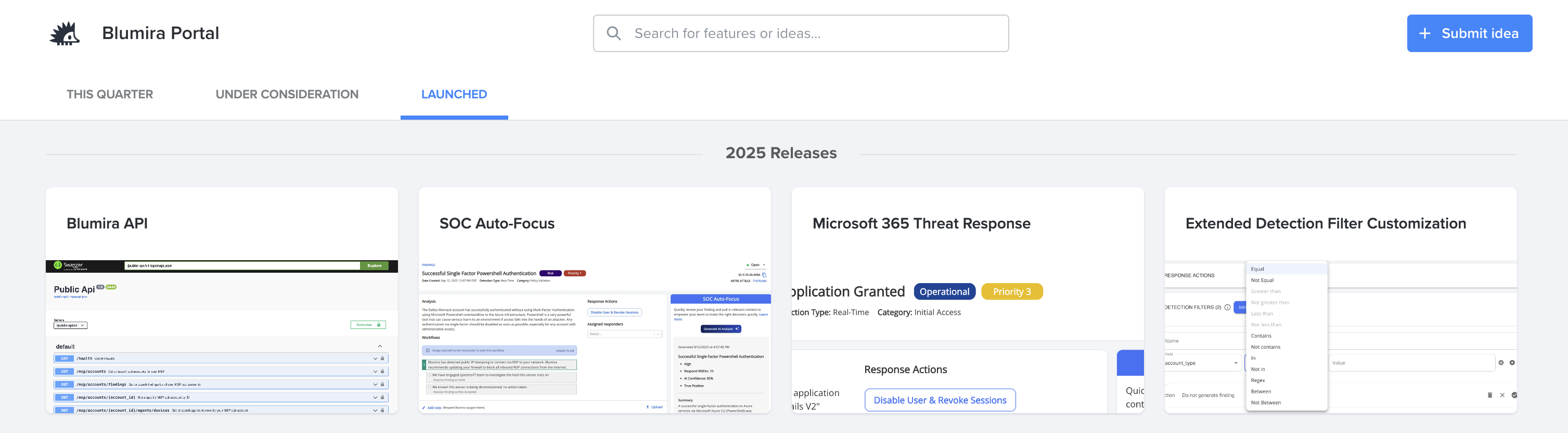Click the Swagger Public Api screenshot thumbnail
This screenshot has width=1568, height=433.
pos(222,337)
